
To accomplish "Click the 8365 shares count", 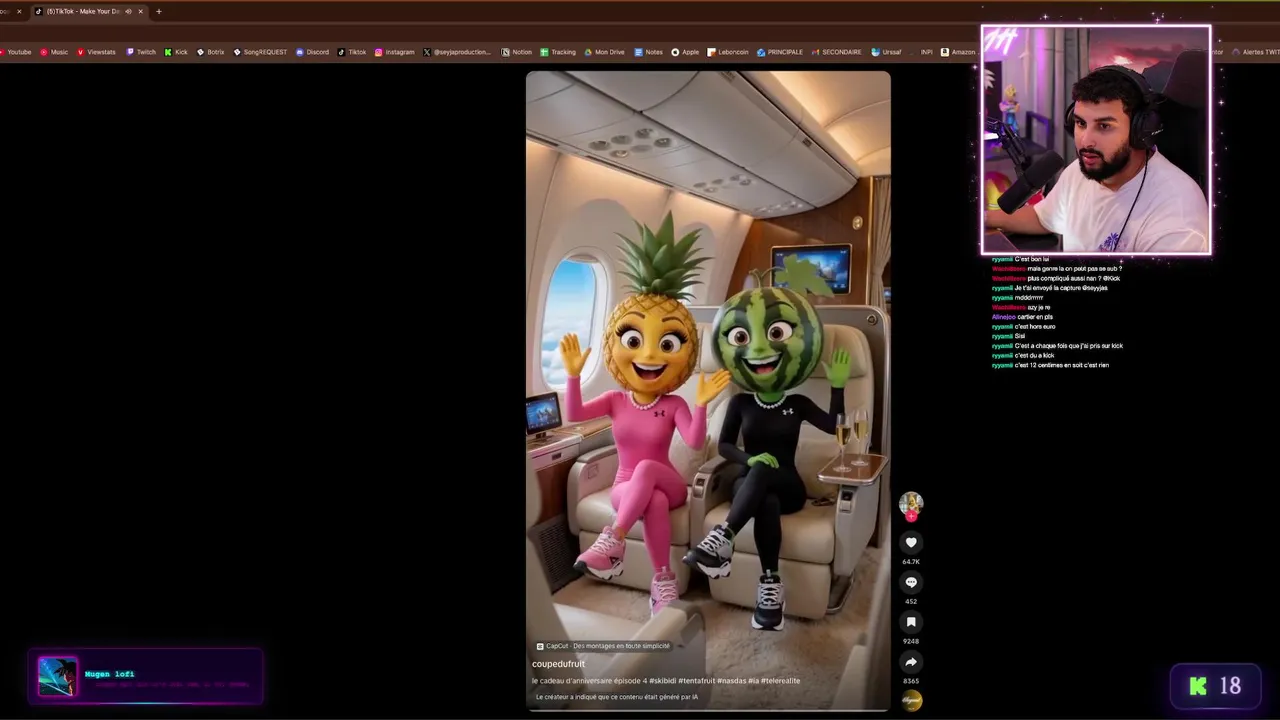I will click(x=910, y=681).
